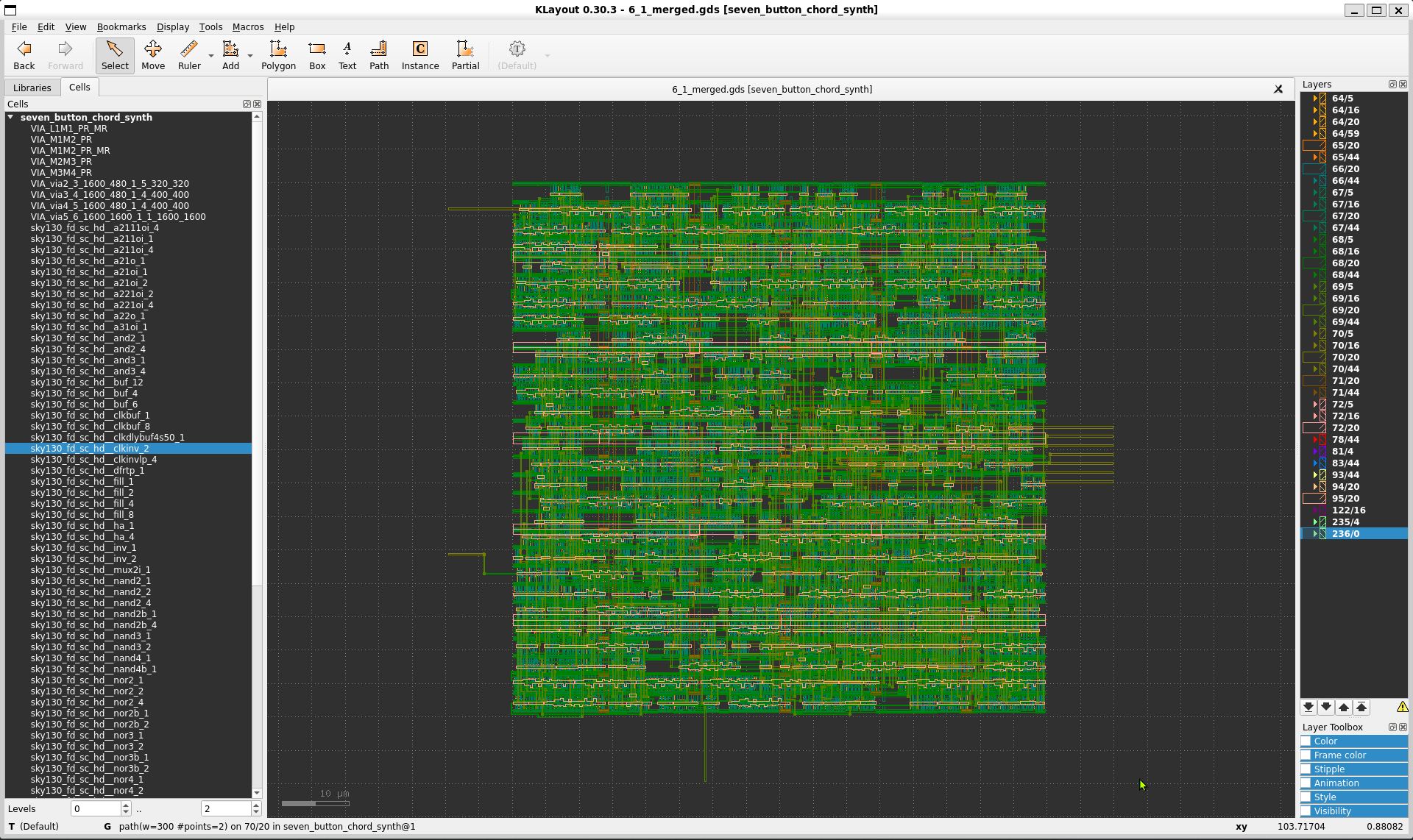Move selected layer up one step
This screenshot has height=840, width=1413.
tap(1344, 707)
